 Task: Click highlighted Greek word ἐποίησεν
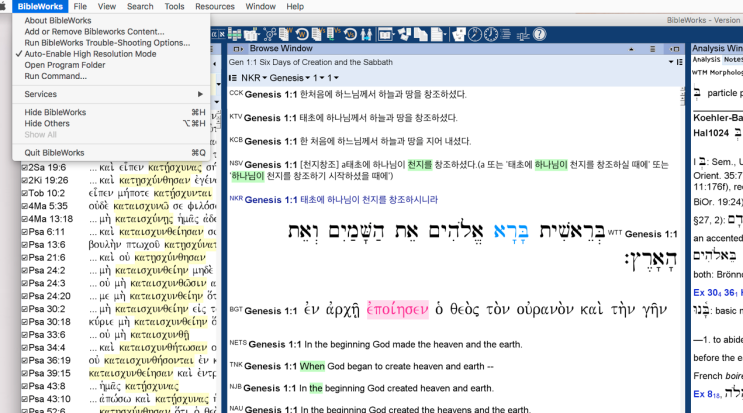398,309
